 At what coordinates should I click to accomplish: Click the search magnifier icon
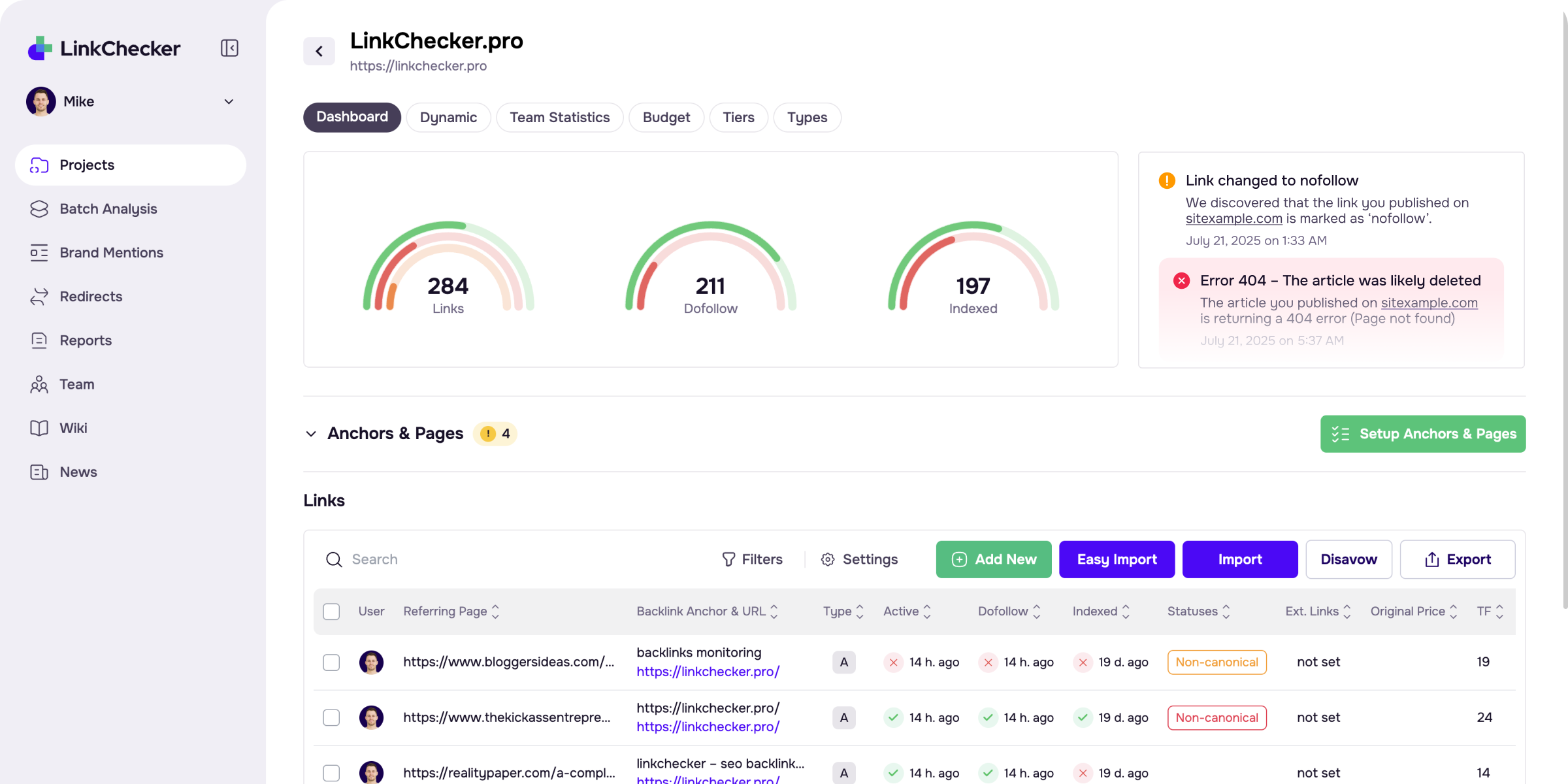(334, 560)
